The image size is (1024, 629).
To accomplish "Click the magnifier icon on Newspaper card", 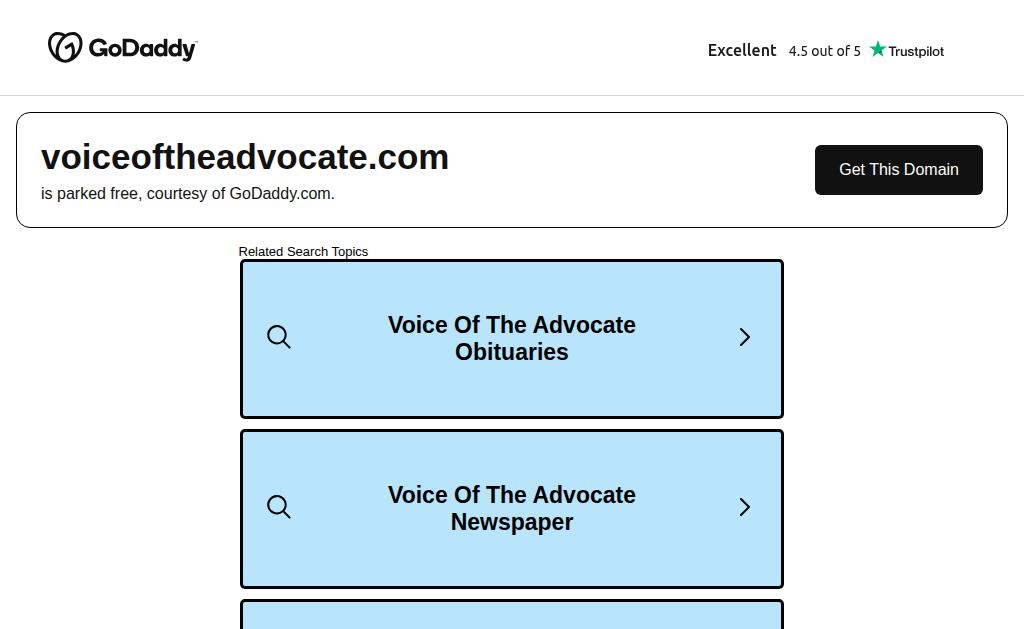I will click(279, 507).
